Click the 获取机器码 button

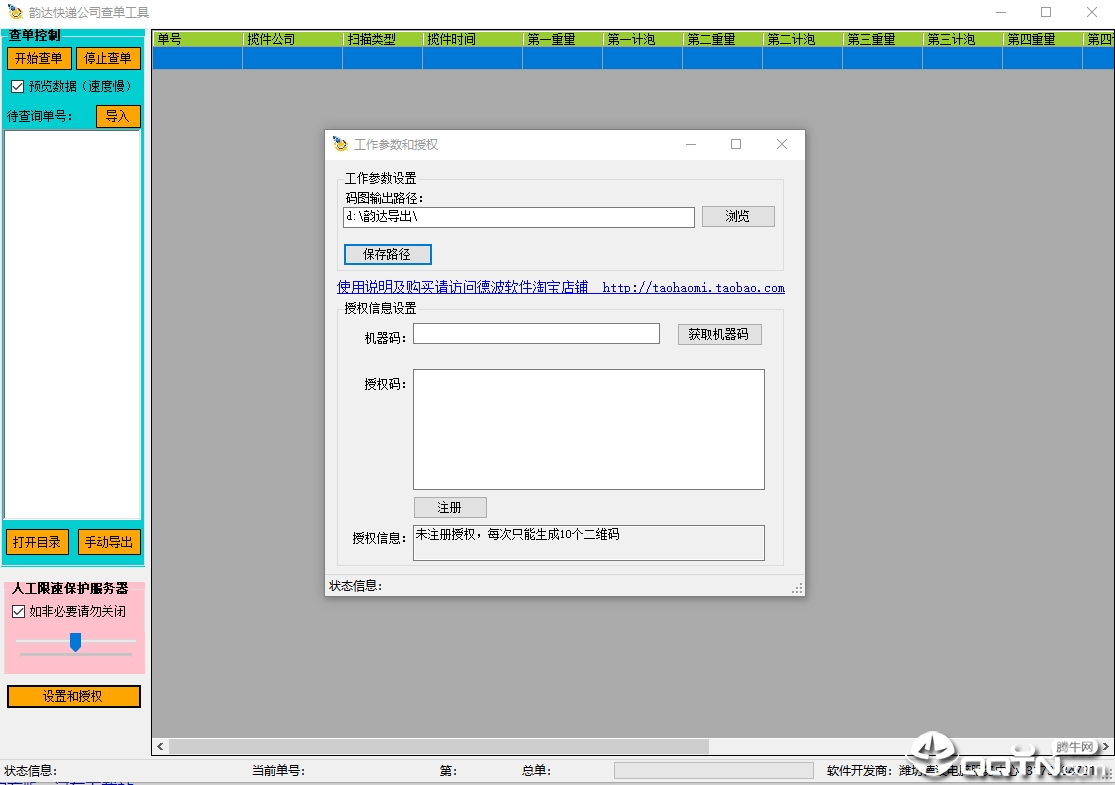click(x=720, y=334)
